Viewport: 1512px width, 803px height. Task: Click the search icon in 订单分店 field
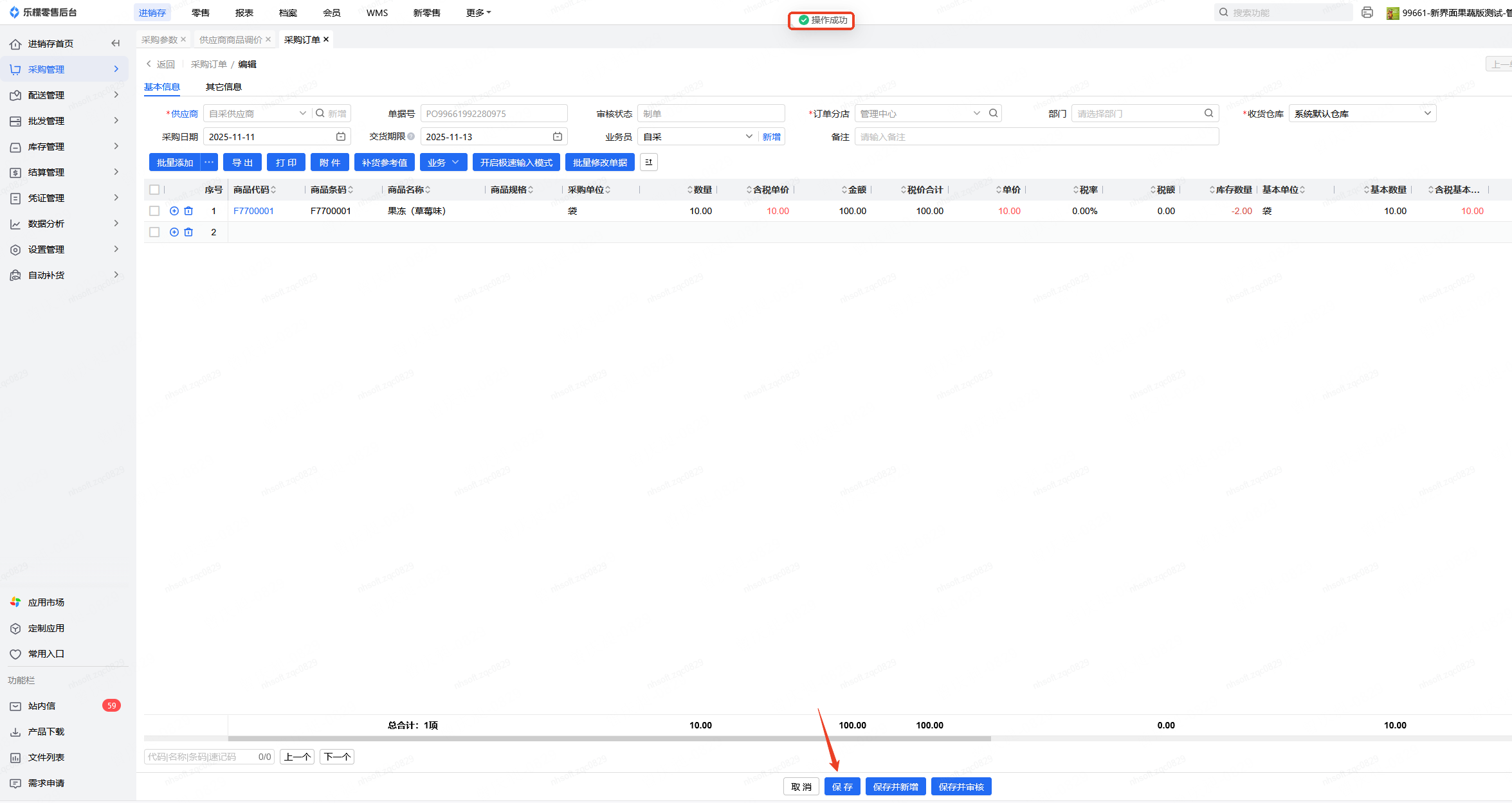click(994, 114)
